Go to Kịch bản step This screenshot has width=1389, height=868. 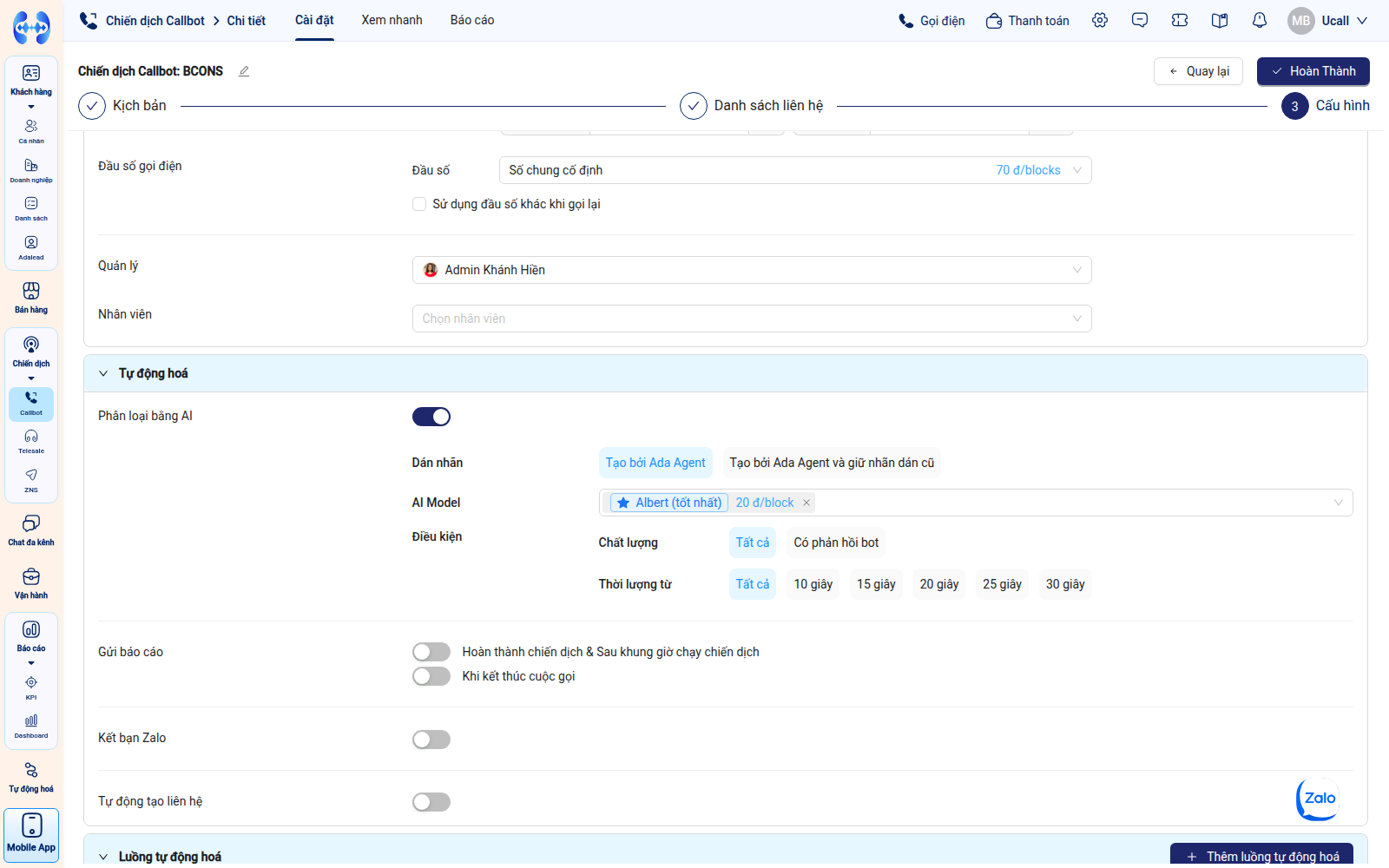[122, 106]
